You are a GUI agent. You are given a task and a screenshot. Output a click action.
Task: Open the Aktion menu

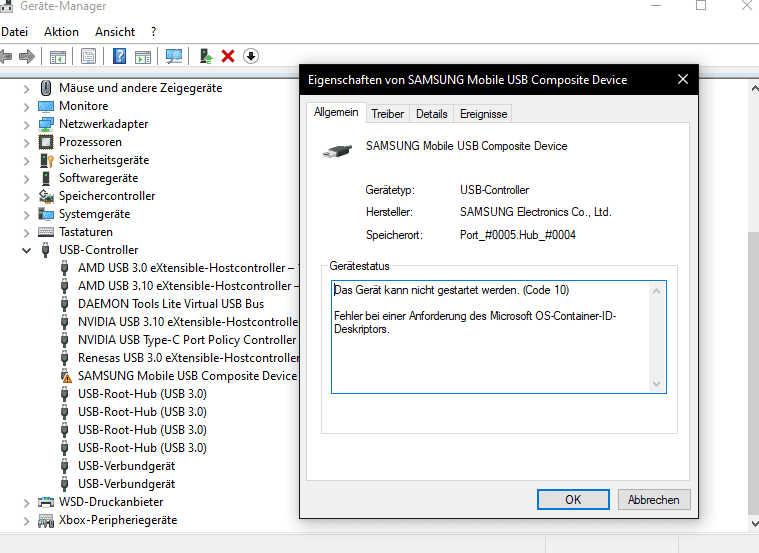(x=61, y=32)
